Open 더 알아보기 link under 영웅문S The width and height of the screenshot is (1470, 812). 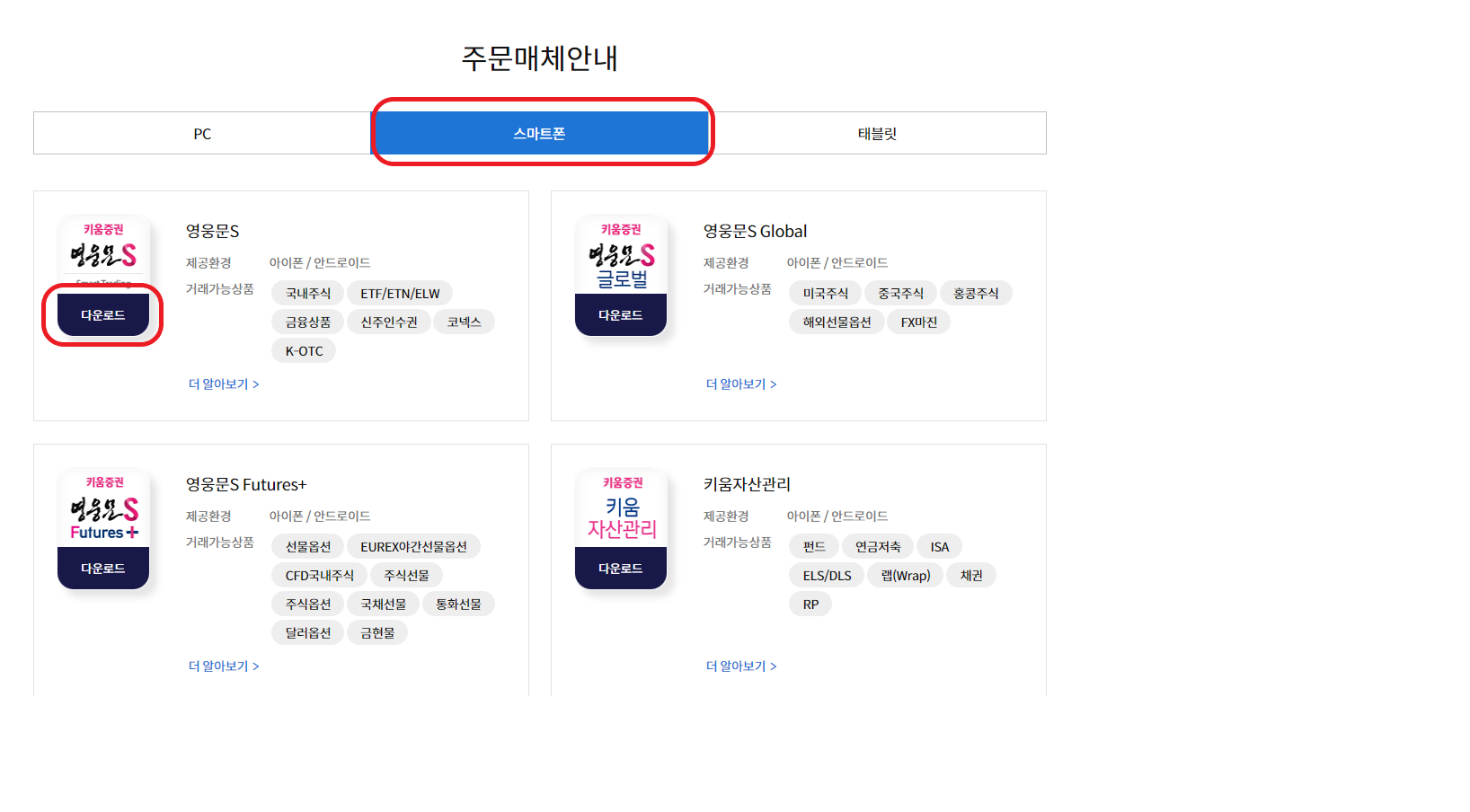[x=224, y=384]
